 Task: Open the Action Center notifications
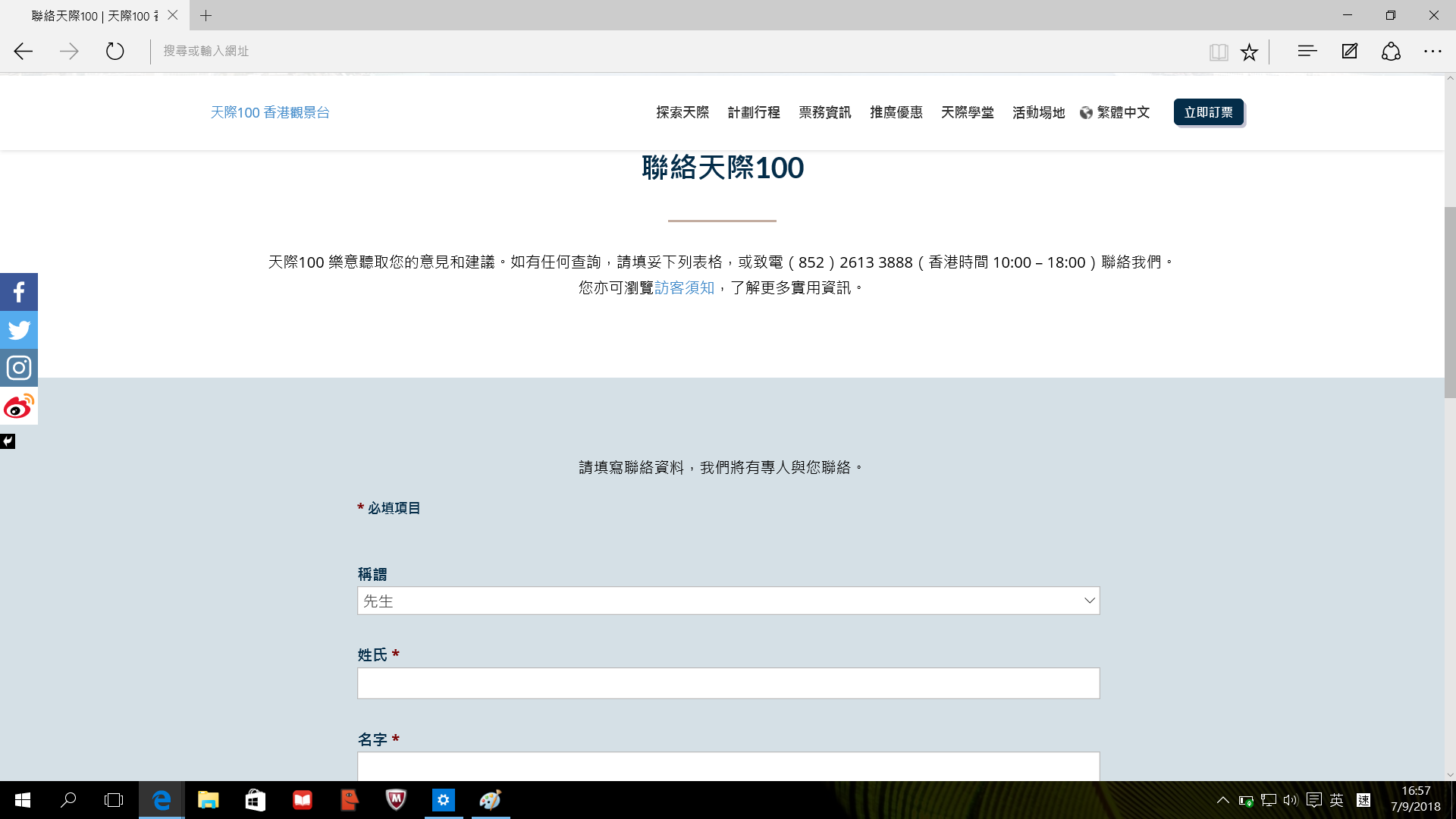click(x=1314, y=800)
